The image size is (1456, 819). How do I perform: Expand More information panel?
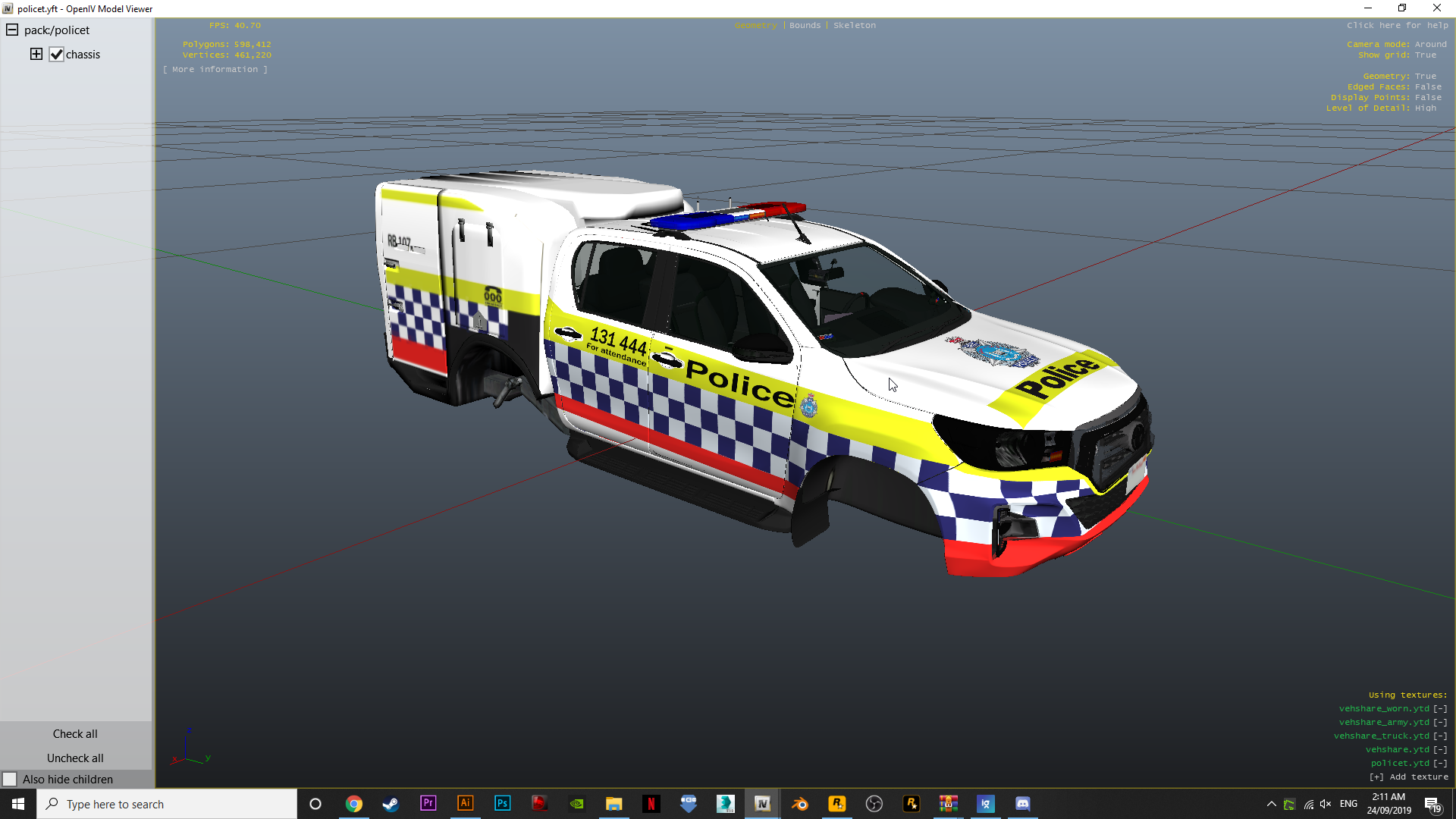pos(215,69)
